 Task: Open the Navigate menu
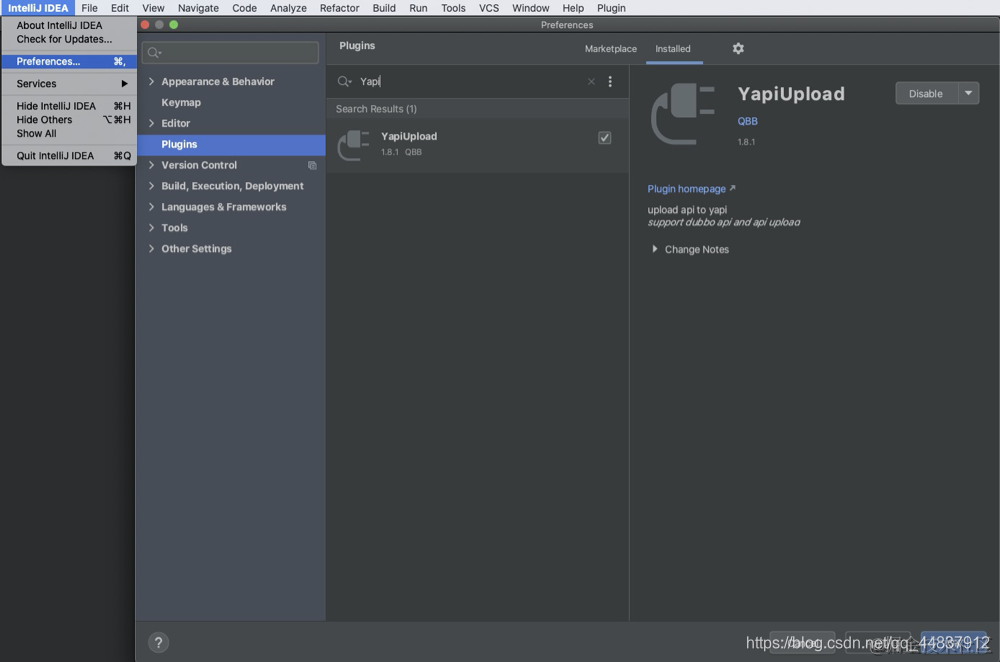click(198, 8)
